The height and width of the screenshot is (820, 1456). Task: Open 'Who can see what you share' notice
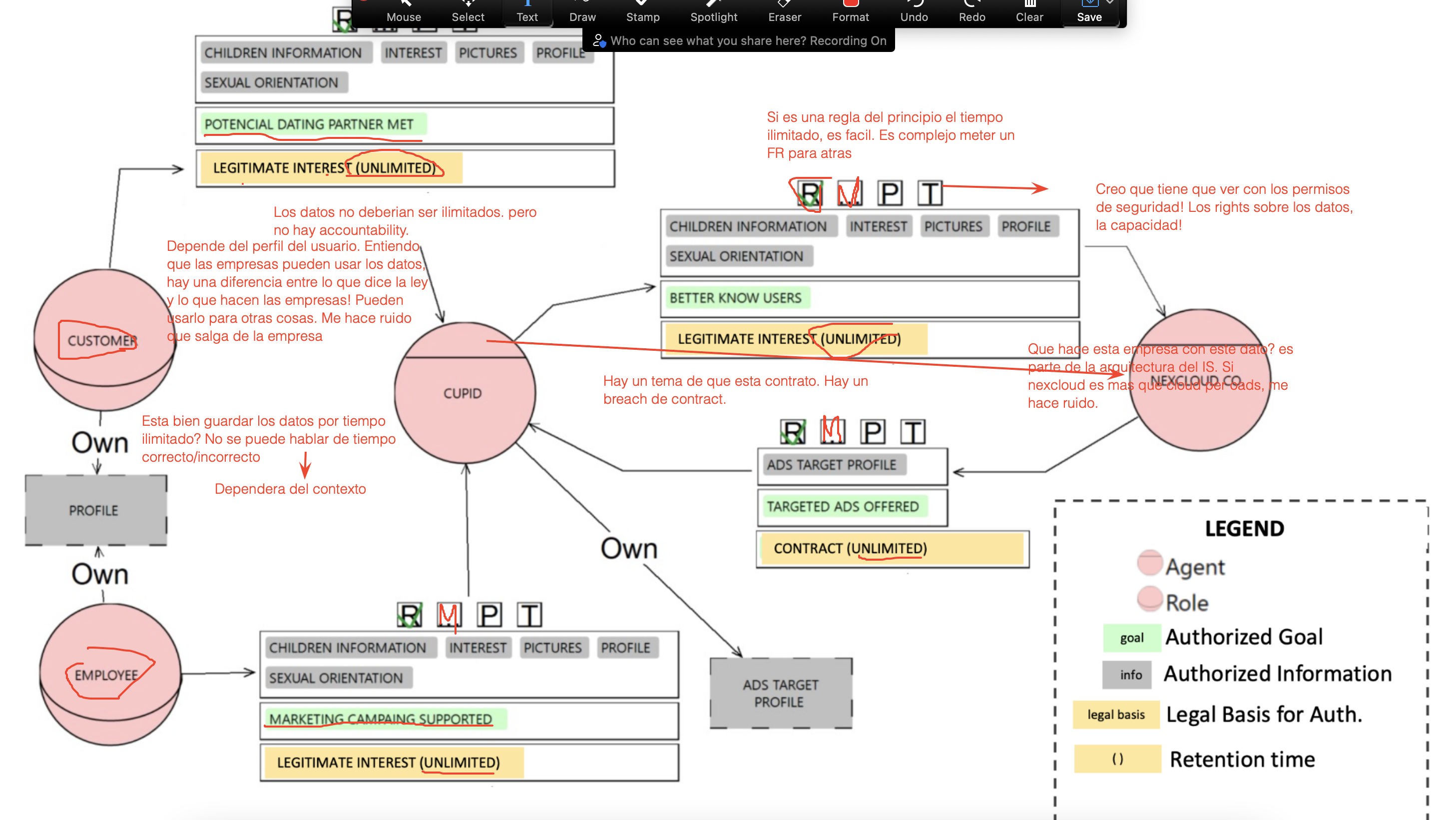pos(748,40)
